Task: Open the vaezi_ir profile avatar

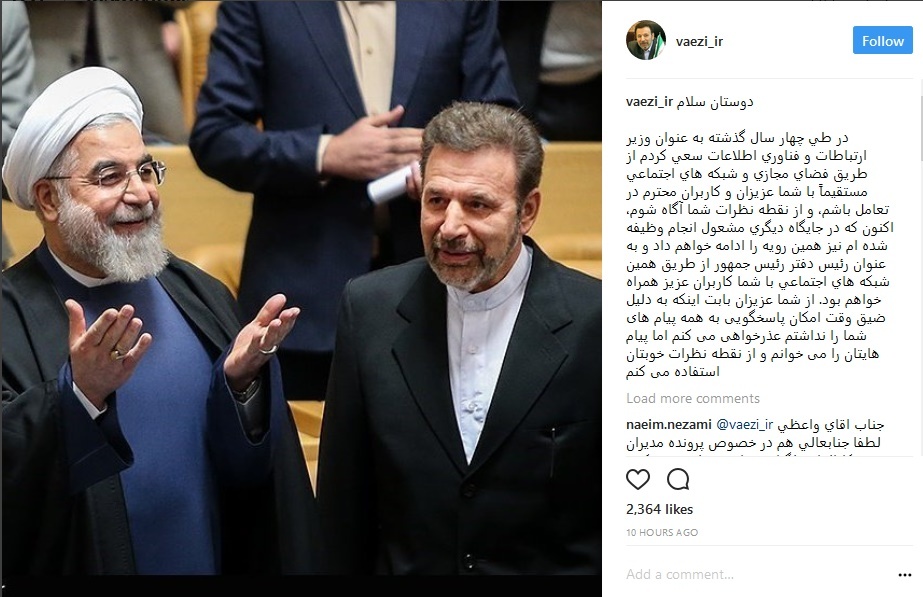Action: coord(646,41)
